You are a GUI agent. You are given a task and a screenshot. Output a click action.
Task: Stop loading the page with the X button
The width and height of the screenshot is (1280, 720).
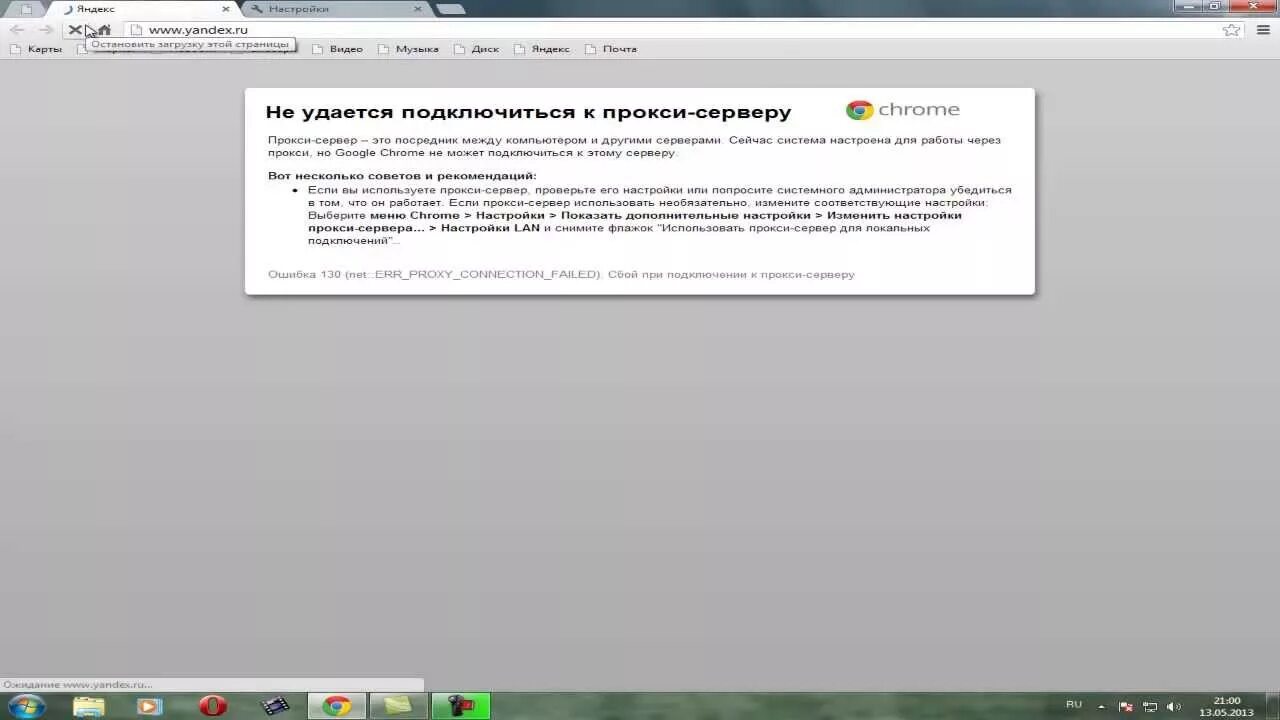(75, 30)
